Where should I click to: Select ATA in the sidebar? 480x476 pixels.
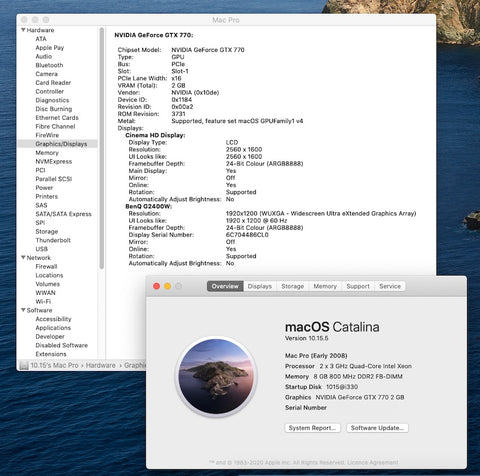pyautogui.click(x=41, y=39)
